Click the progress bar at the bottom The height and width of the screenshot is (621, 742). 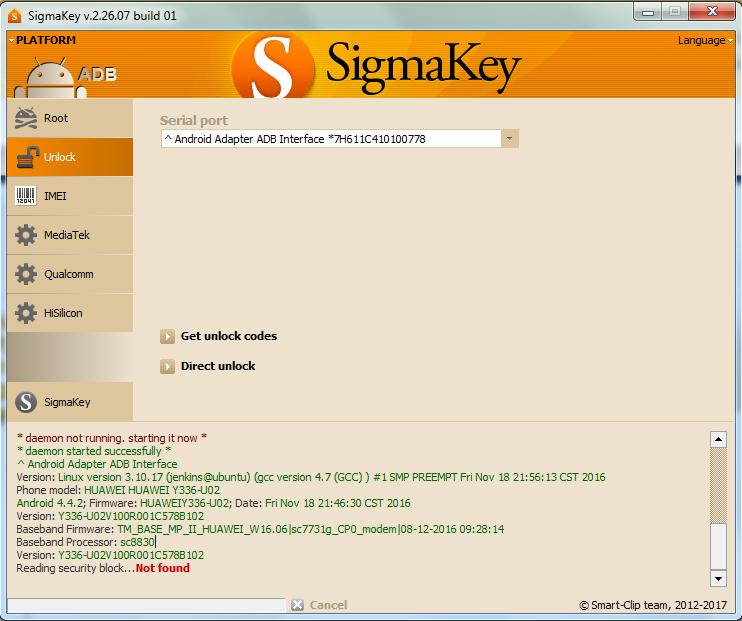[x=146, y=605]
